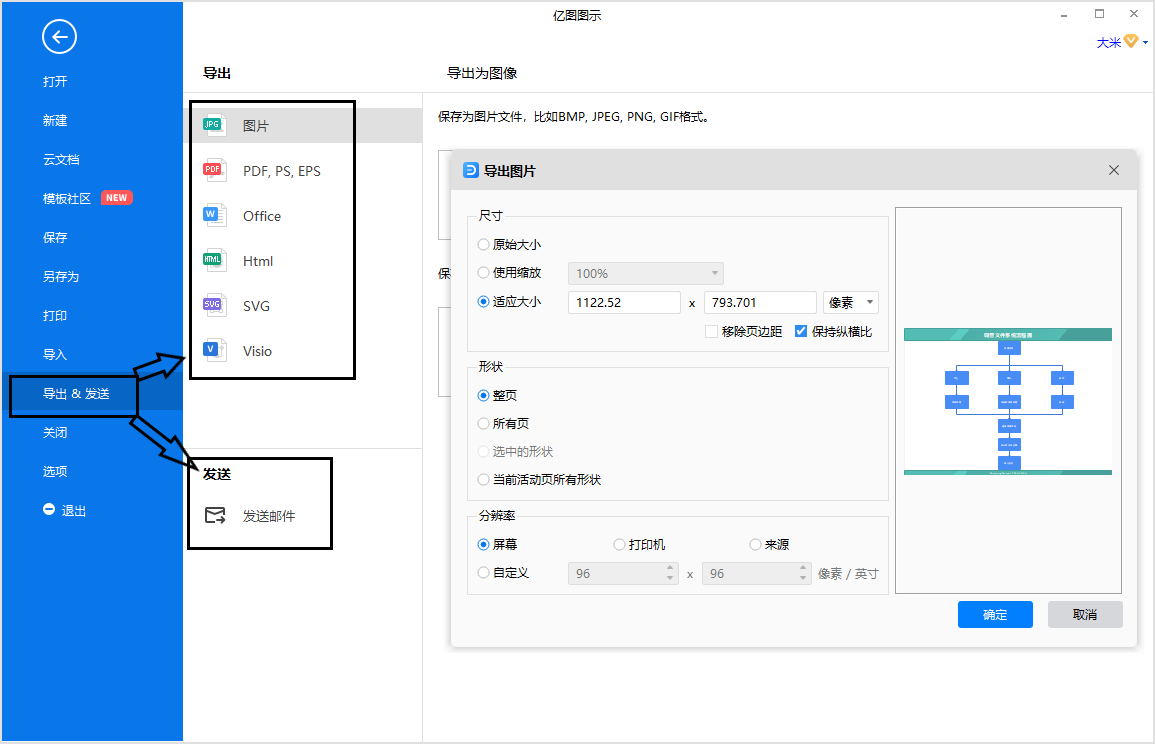The image size is (1155, 744).
Task: Open the 模板社区 template community item
Action: click(x=67, y=198)
